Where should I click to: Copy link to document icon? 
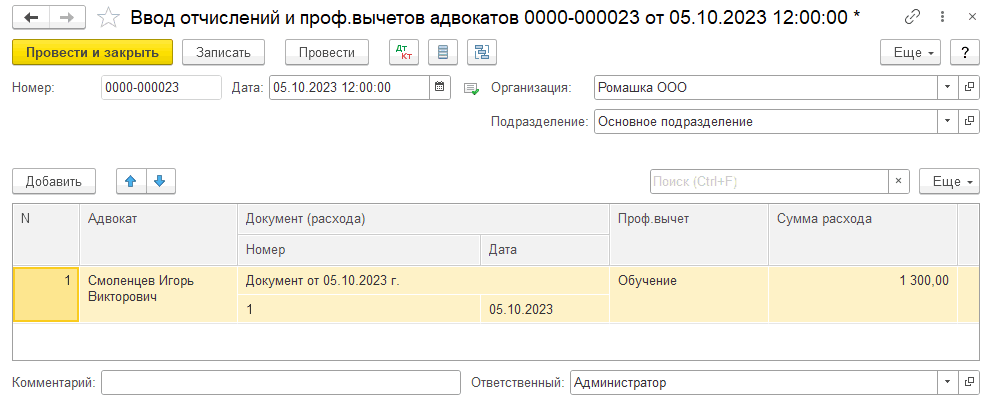click(x=911, y=18)
